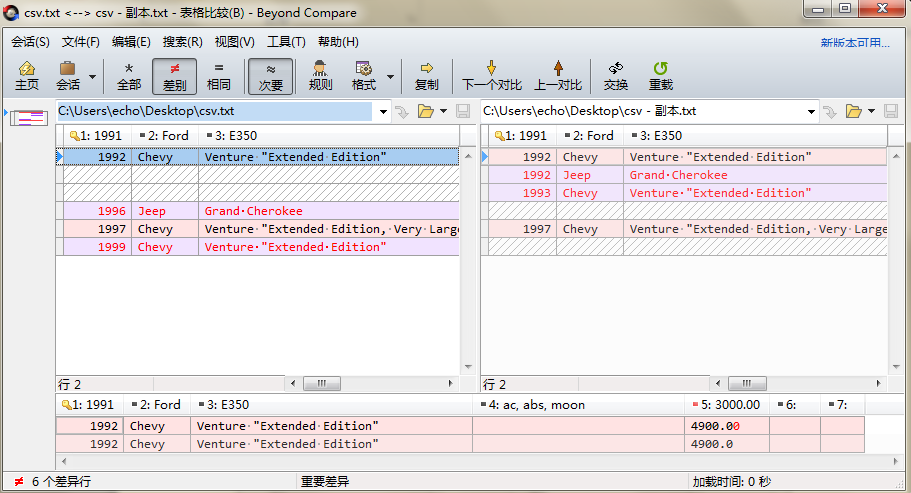
Task: Click the 新版本可用 link
Action: pyautogui.click(x=854, y=42)
